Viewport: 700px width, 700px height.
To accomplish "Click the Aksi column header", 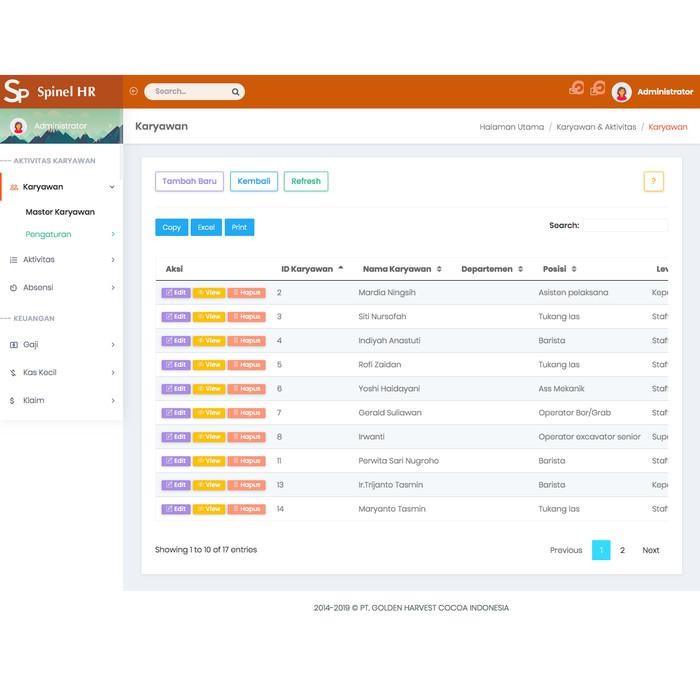I will click(174, 269).
